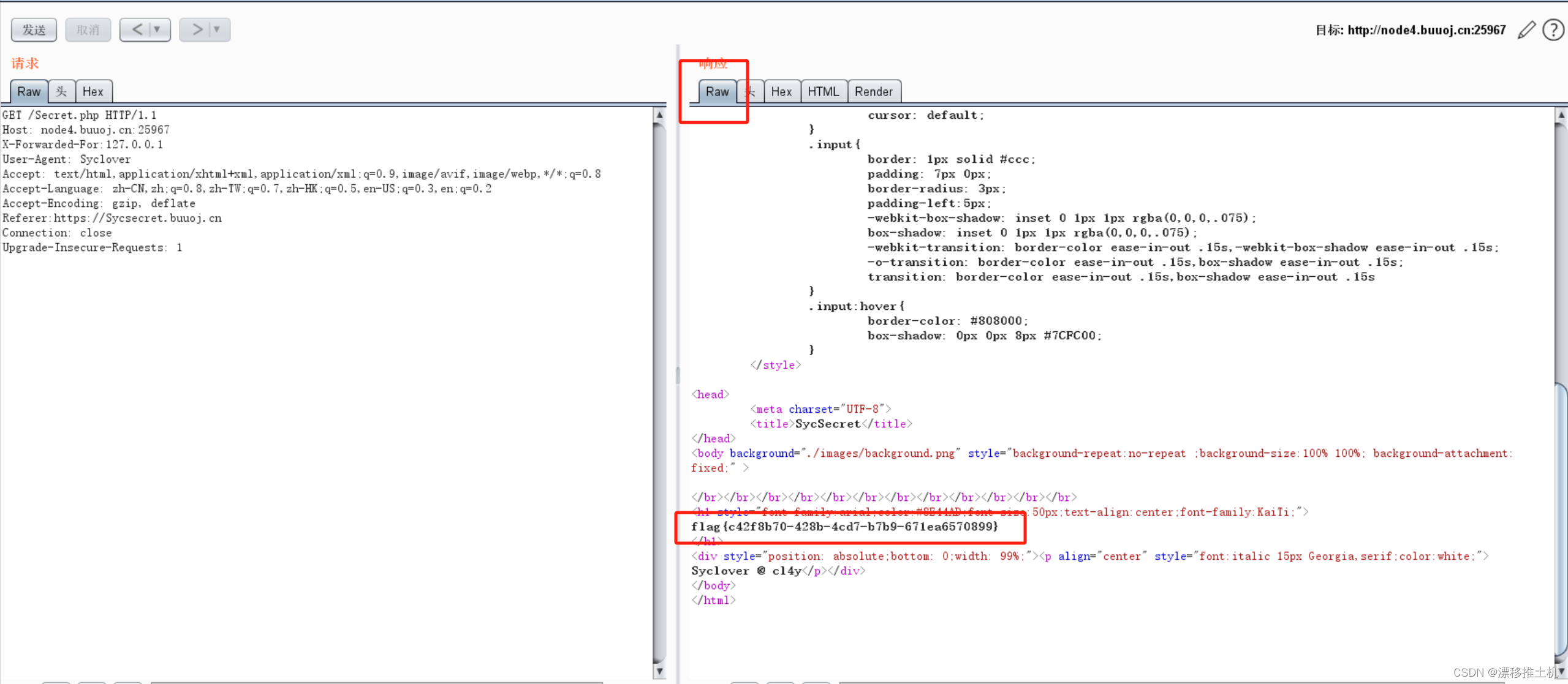Go back with the < history arrow
The width and height of the screenshot is (1568, 684).
point(137,29)
